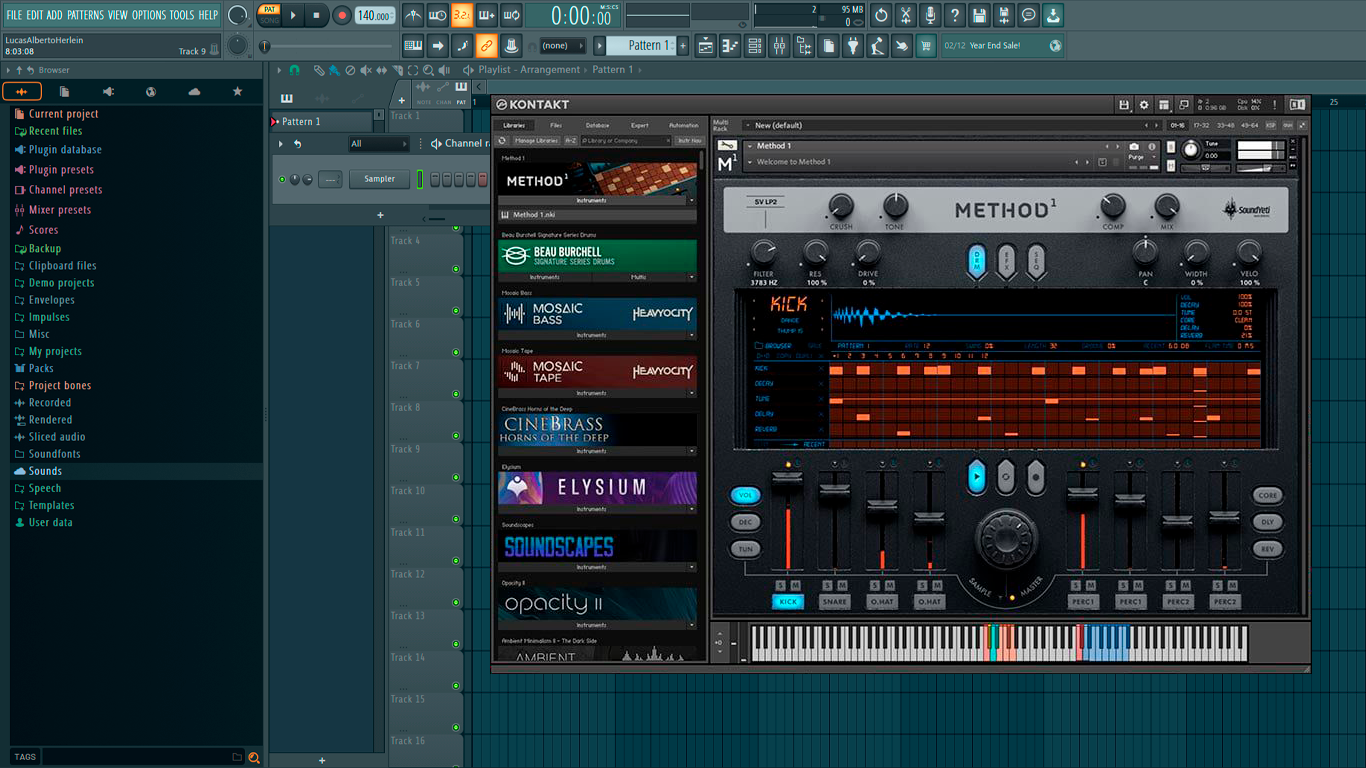Click the Method 1 wrench edit icon
The height and width of the screenshot is (768, 1366).
(727, 146)
